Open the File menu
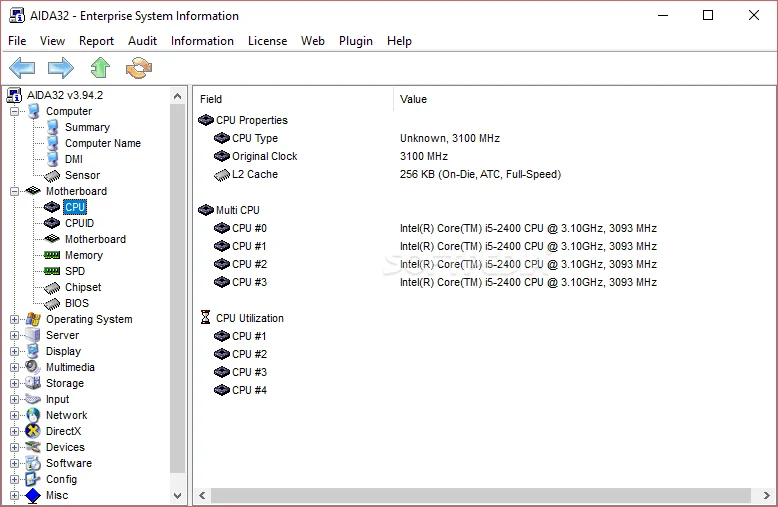This screenshot has width=778, height=507. (17, 41)
